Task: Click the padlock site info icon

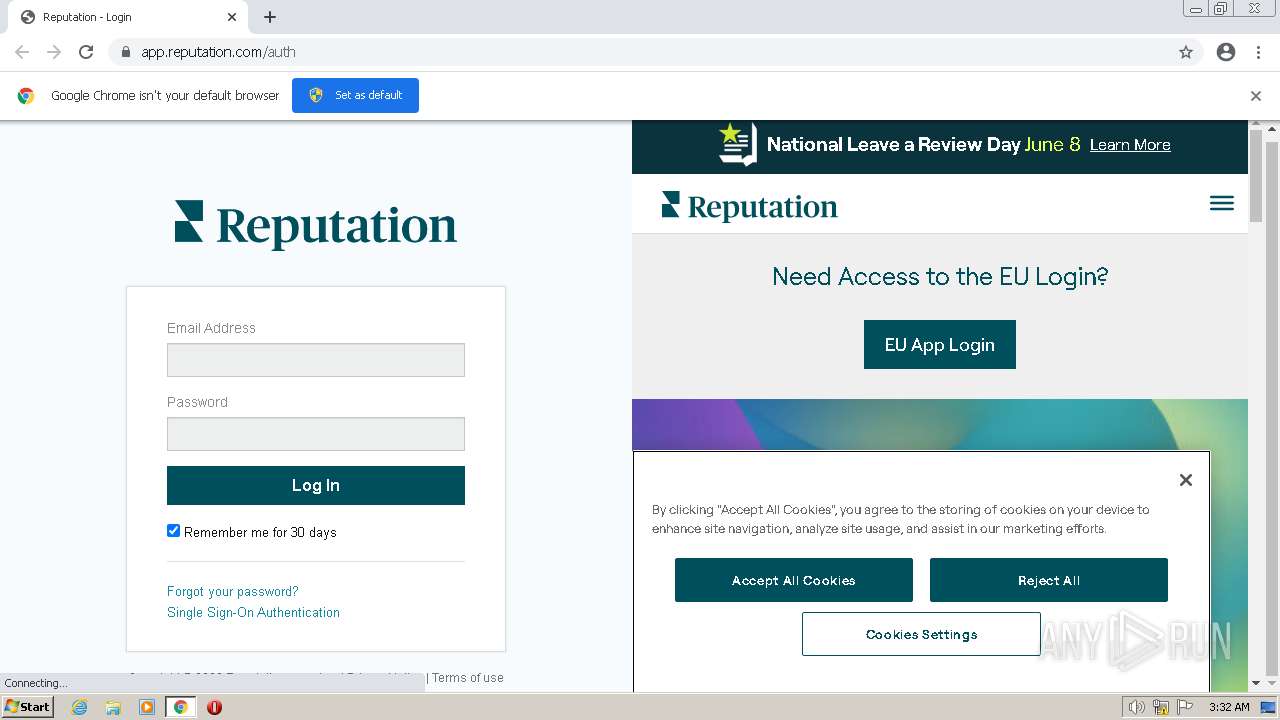Action: [125, 52]
